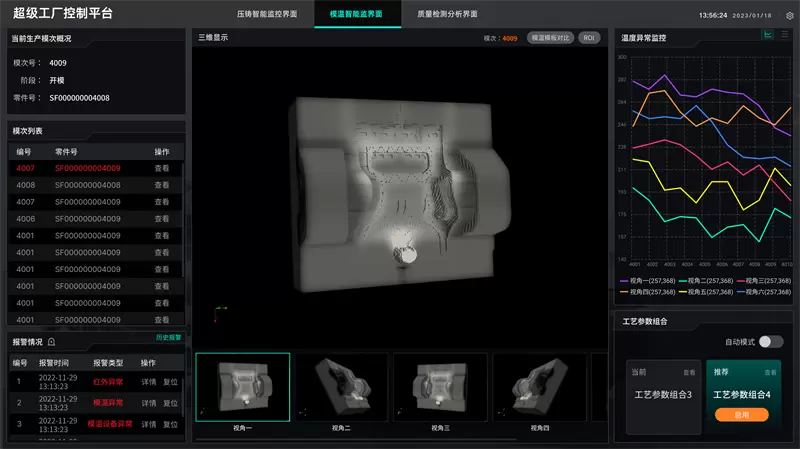Click orange 启用 button for recommended combination
The width and height of the screenshot is (800, 449).
pyautogui.click(x=742, y=414)
